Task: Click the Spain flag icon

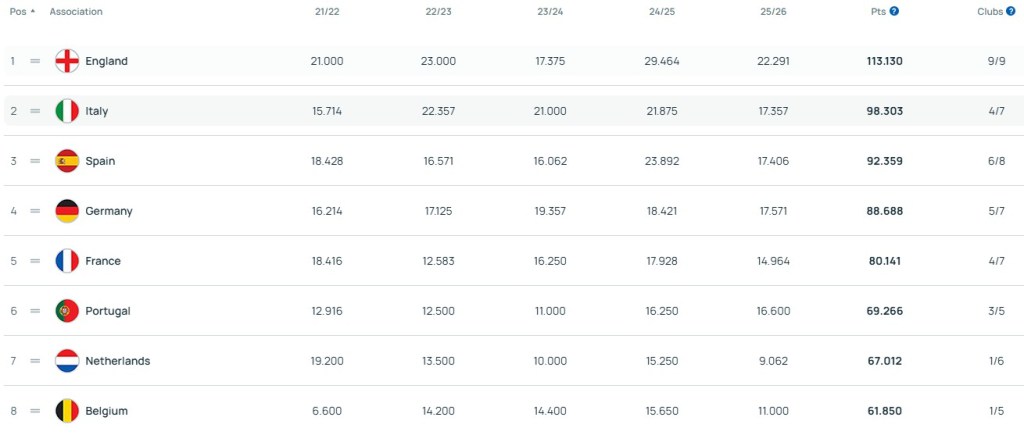Action: coord(67,161)
